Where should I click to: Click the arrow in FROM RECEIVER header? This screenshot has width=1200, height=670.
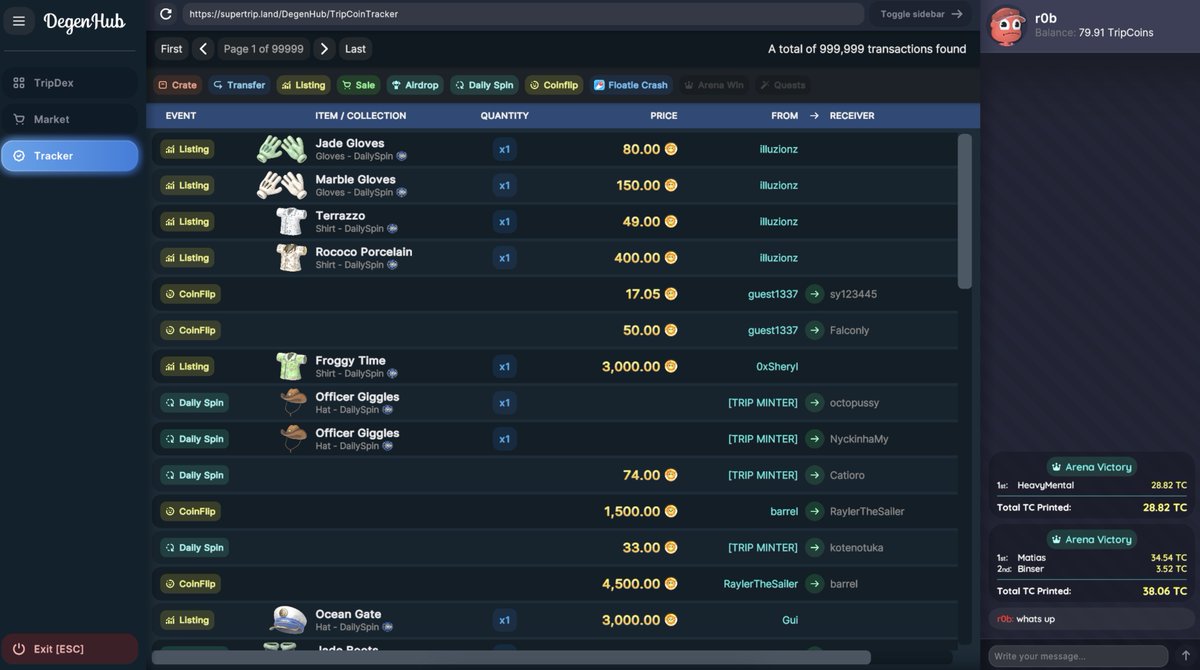coord(814,116)
